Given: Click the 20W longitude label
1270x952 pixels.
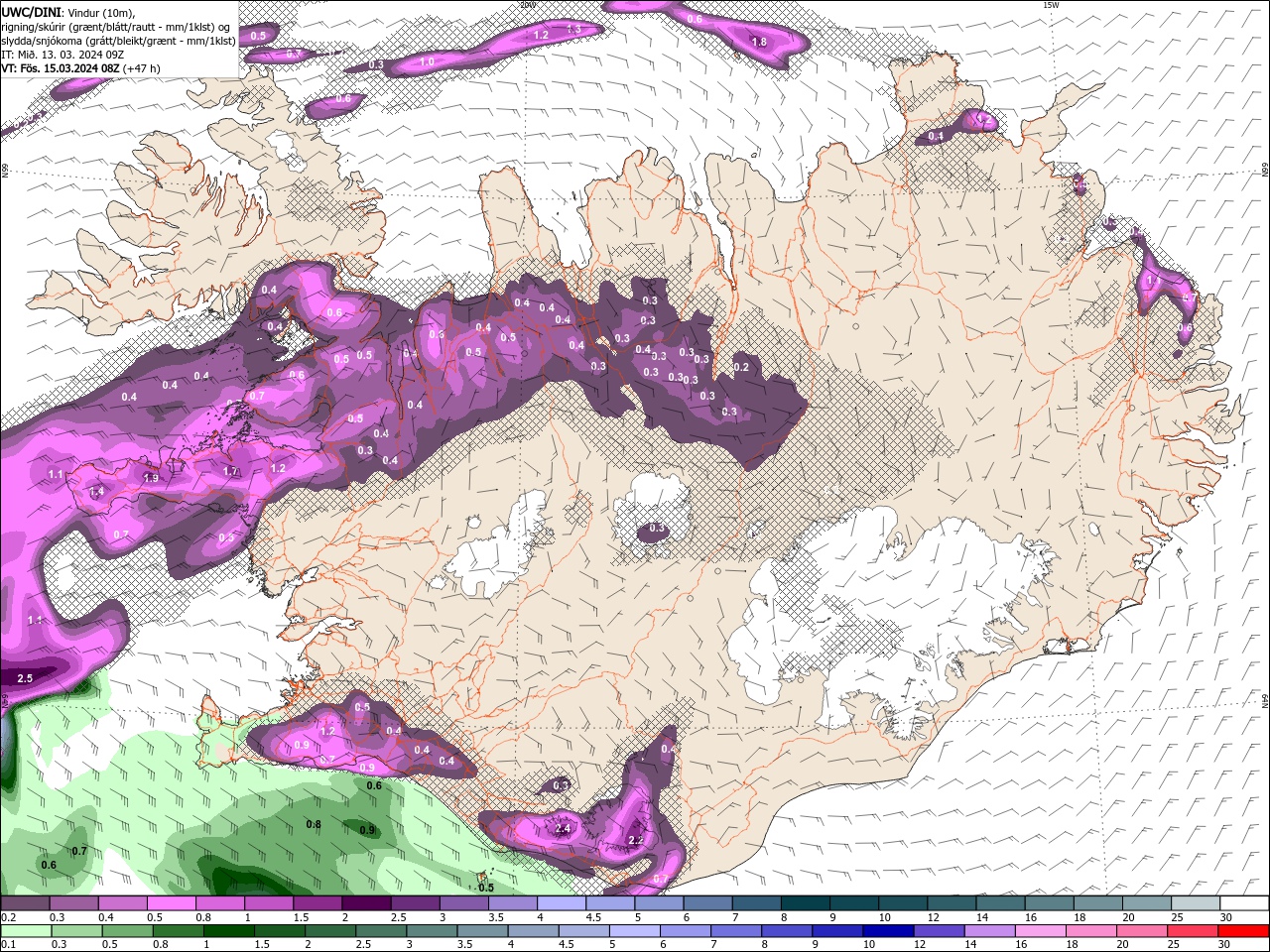Looking at the screenshot, I should tap(528, 5).
